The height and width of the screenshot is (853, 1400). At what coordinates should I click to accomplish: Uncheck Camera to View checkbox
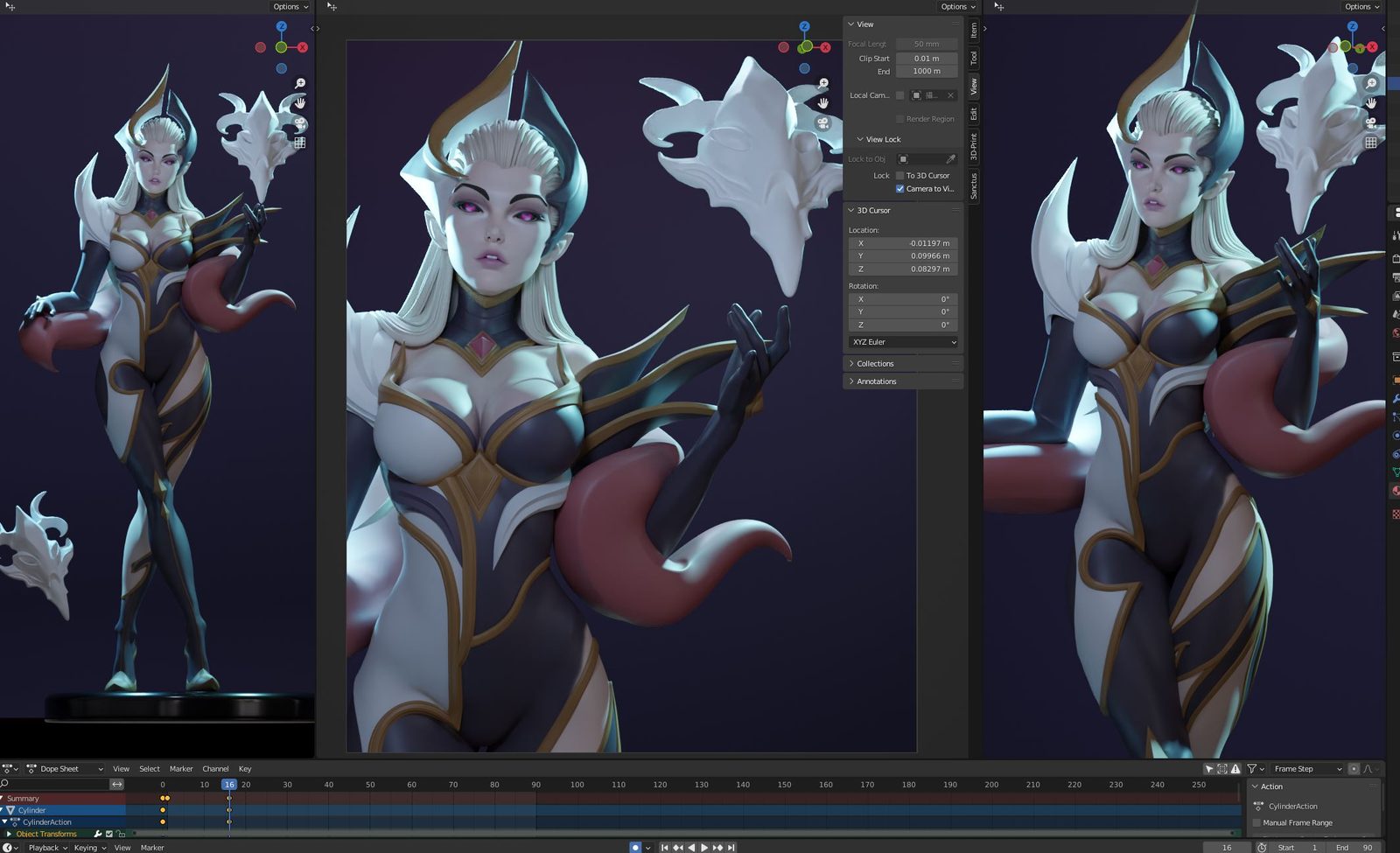899,189
